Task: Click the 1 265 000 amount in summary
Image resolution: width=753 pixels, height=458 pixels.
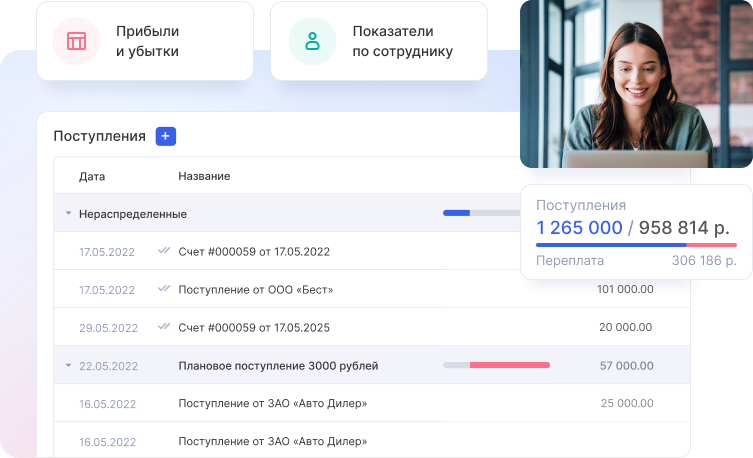Action: (x=579, y=227)
